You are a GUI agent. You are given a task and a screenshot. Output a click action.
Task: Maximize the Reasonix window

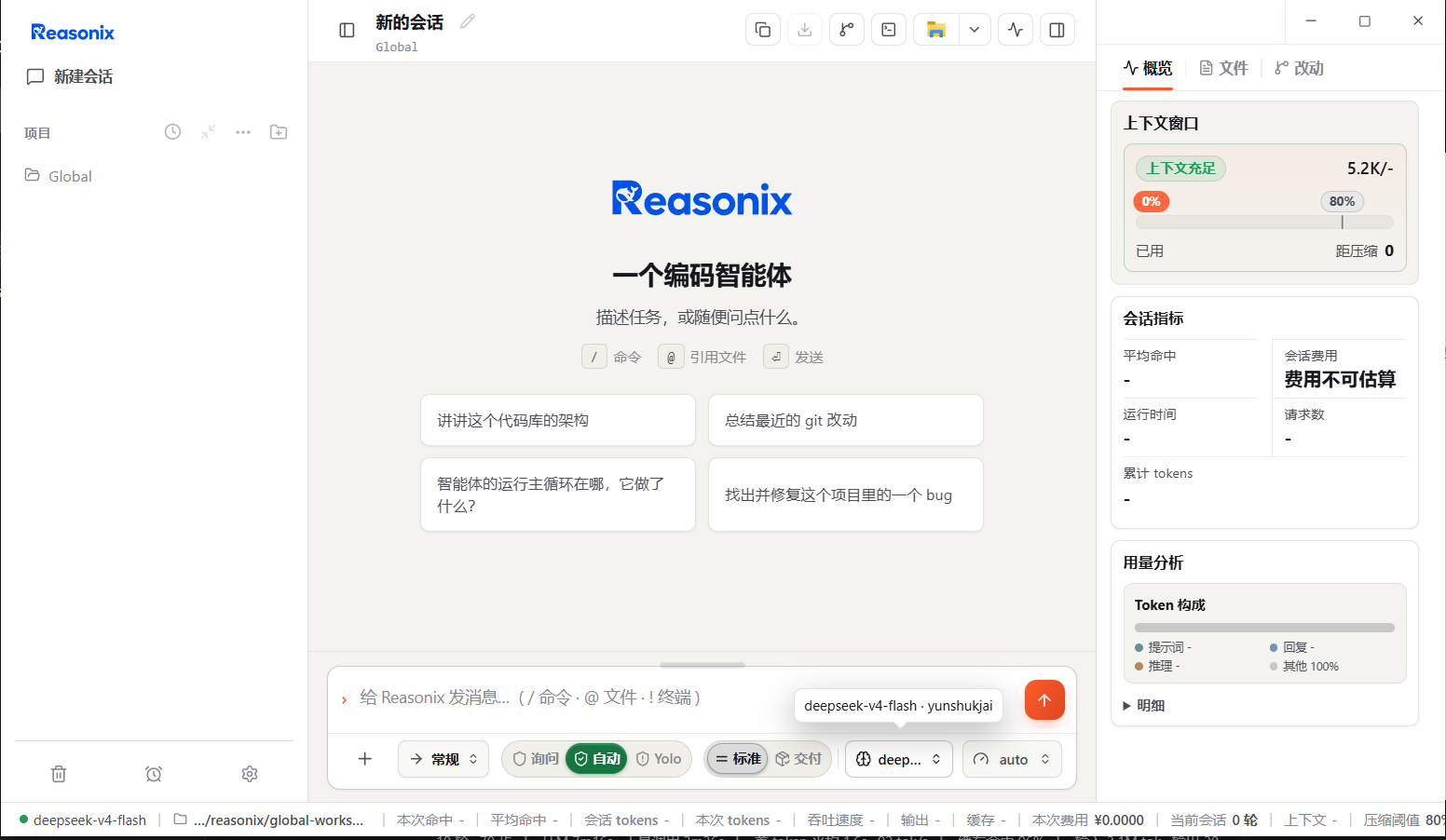(1364, 20)
